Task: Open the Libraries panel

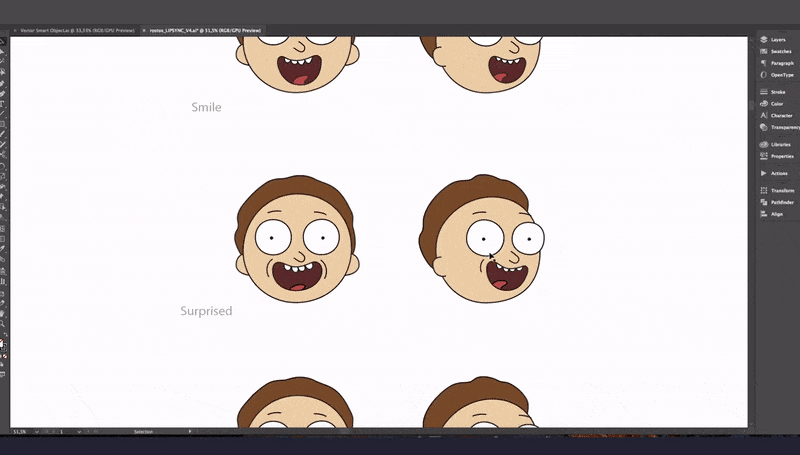Action: coord(776,144)
